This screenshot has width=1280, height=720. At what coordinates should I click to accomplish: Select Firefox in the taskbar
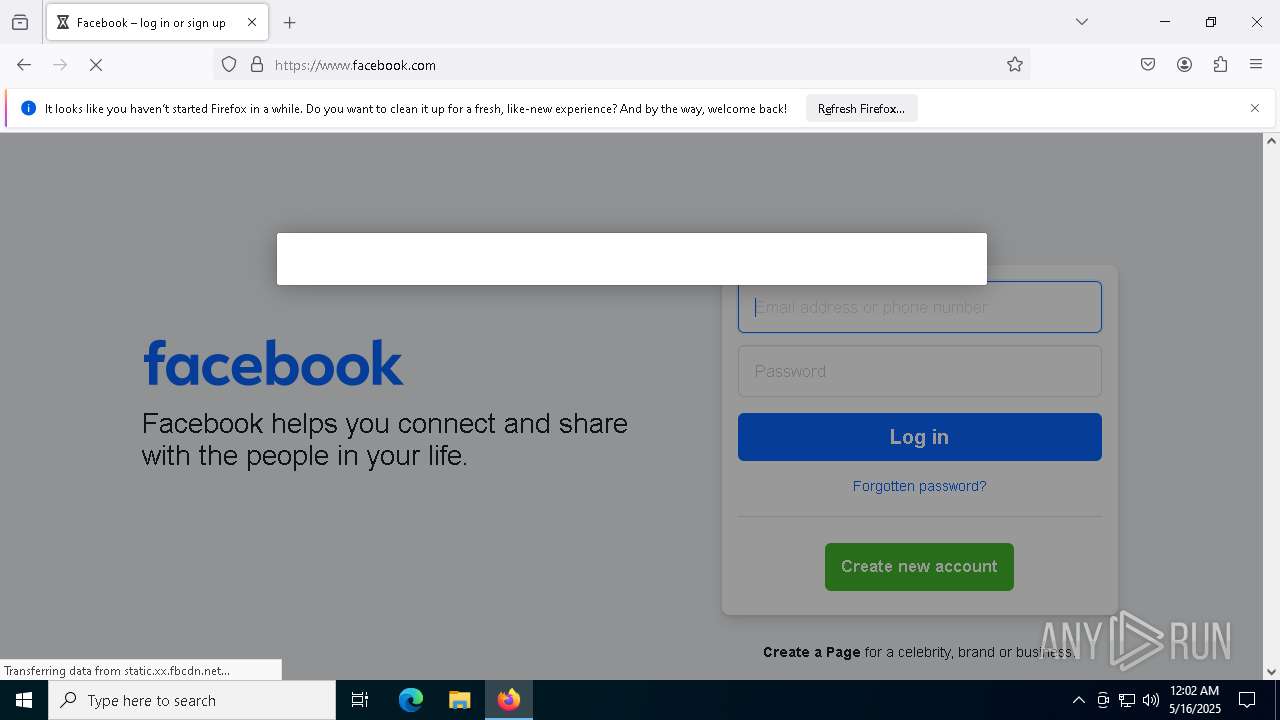(x=509, y=700)
